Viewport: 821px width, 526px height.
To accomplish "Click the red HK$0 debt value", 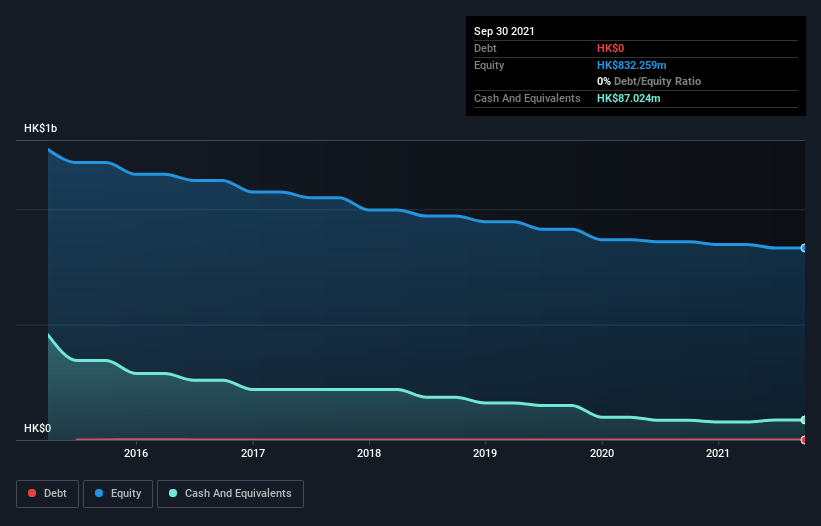I will click(x=611, y=48).
